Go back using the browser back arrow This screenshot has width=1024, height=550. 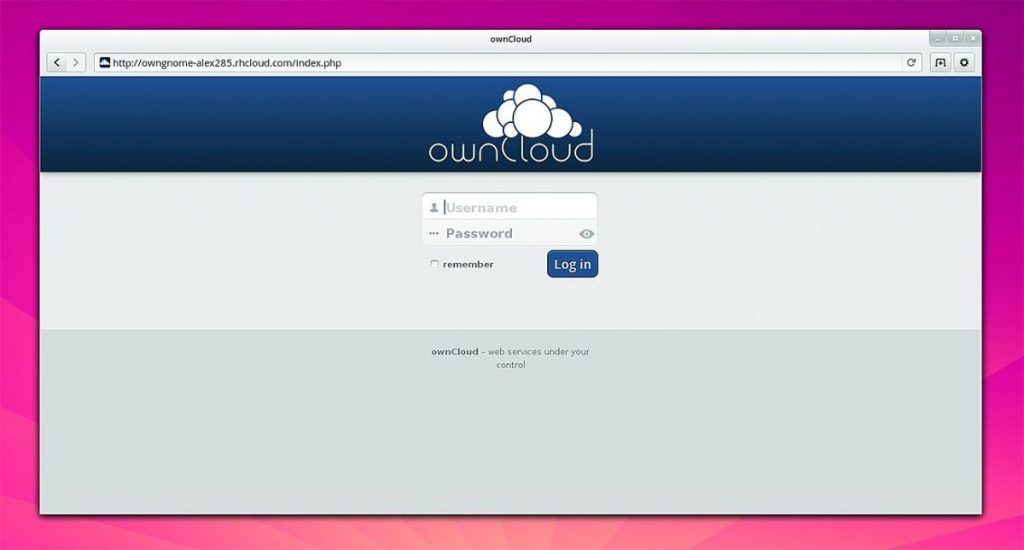tap(57, 63)
